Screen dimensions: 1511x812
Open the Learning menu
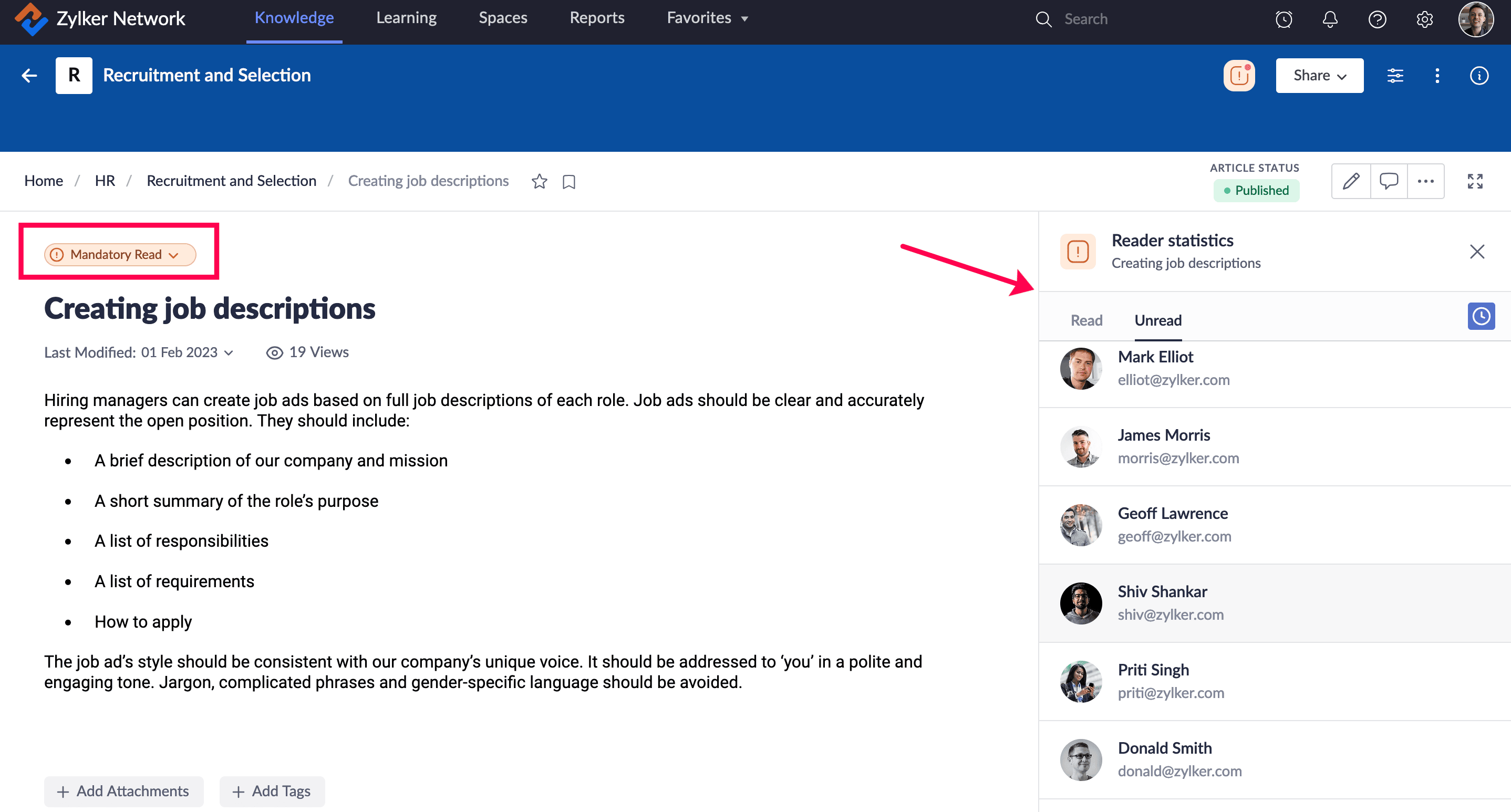point(406,18)
